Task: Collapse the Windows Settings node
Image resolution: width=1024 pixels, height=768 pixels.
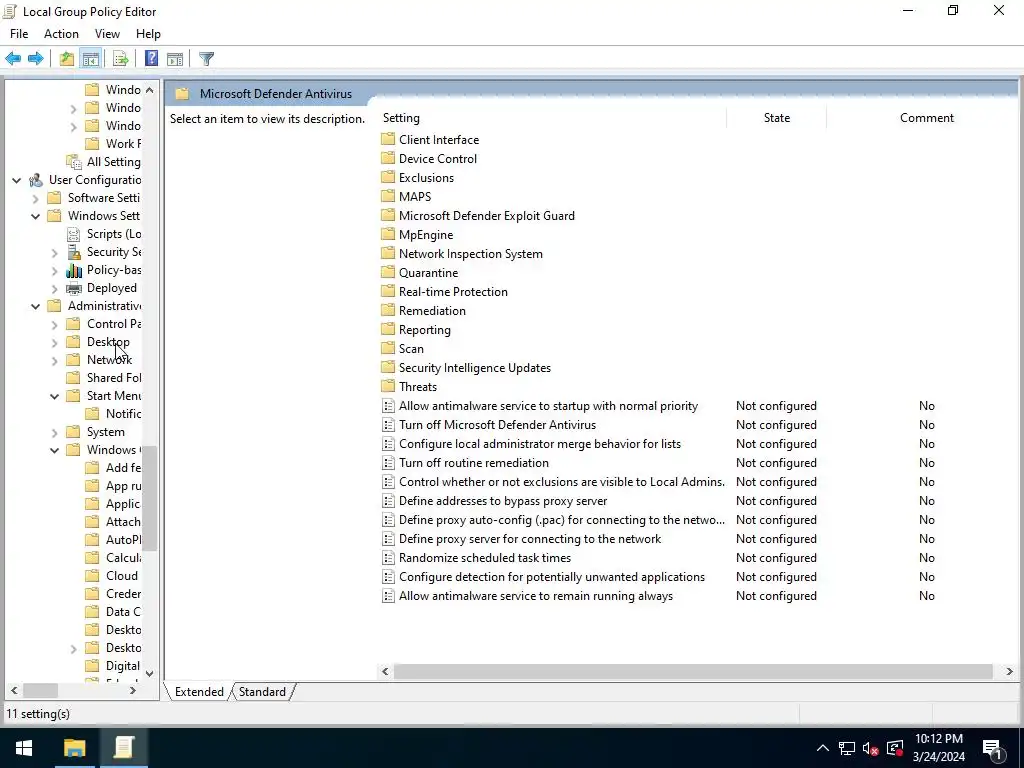Action: click(36, 216)
